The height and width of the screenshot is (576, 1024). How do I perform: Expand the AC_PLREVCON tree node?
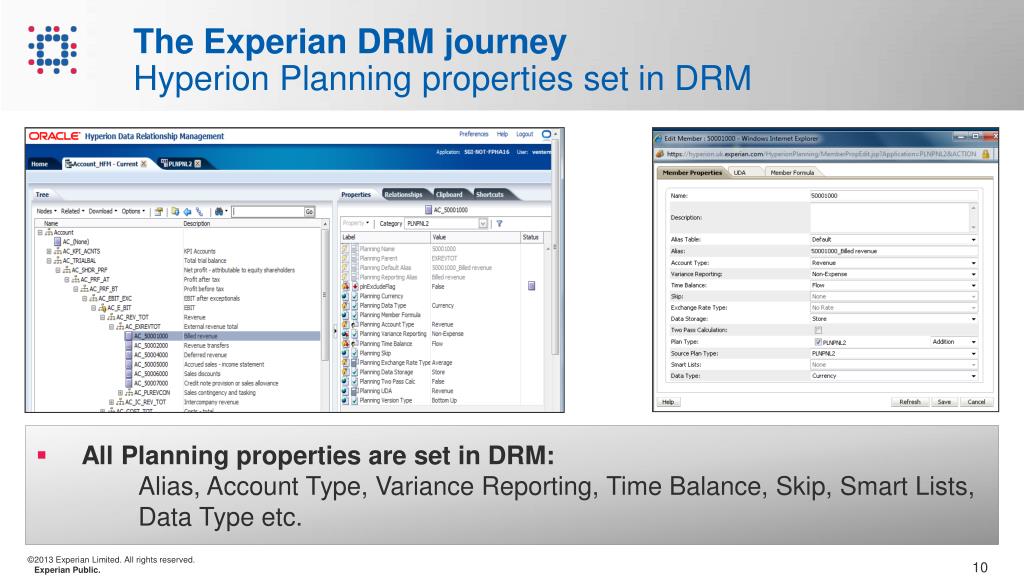click(x=120, y=393)
